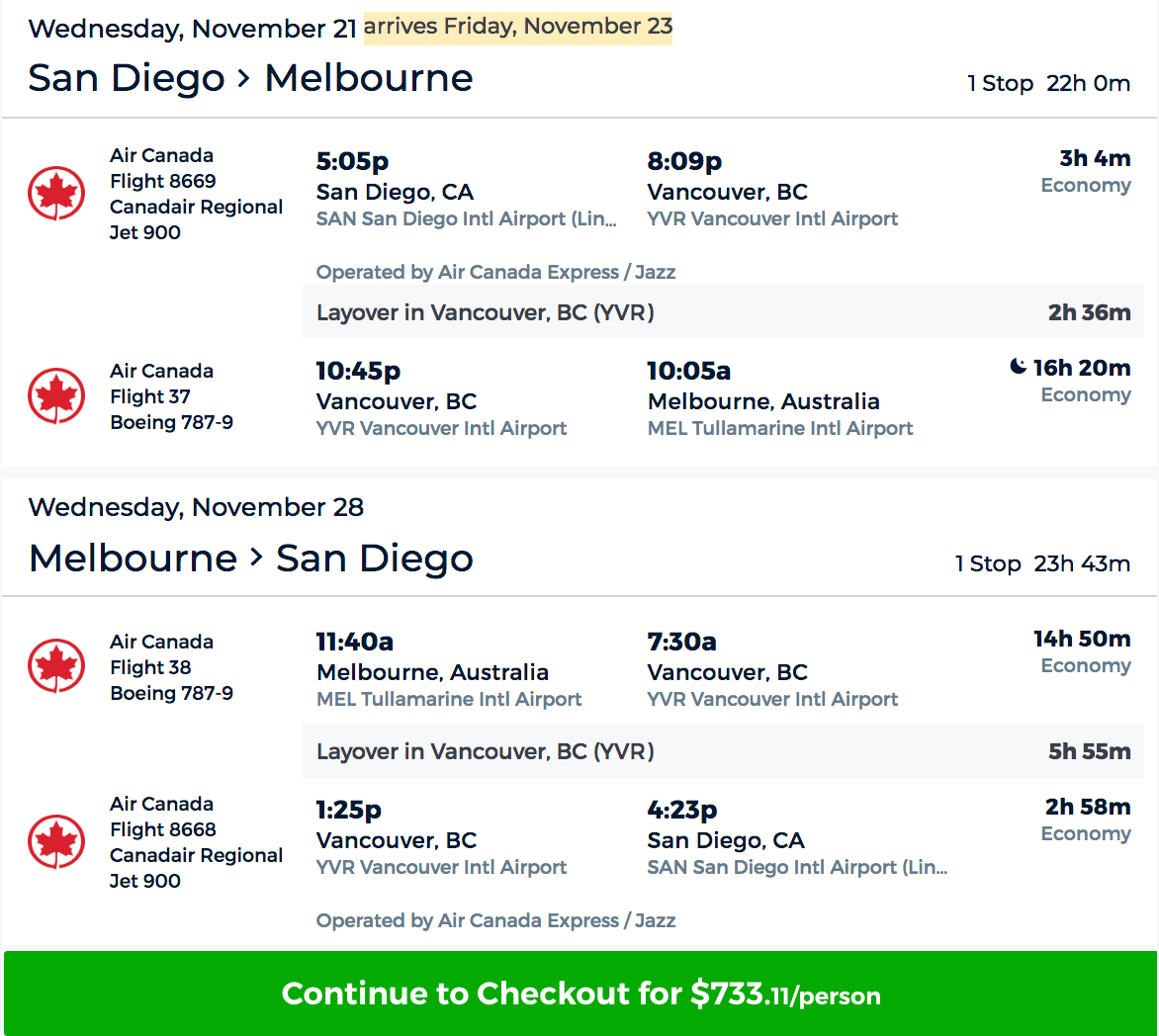Click the Wednesday, November 28 return date
Screen dimensions: 1159x1036
196,507
